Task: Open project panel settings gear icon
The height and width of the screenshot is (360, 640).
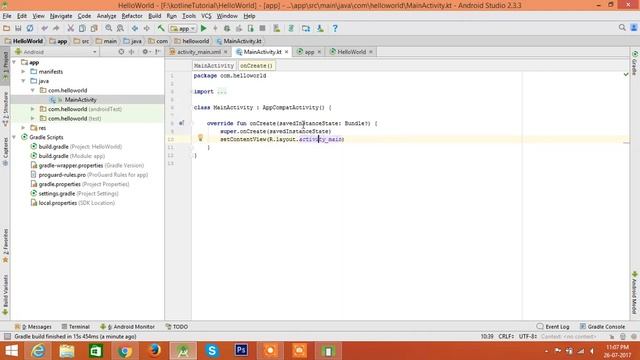Action: click(145, 52)
